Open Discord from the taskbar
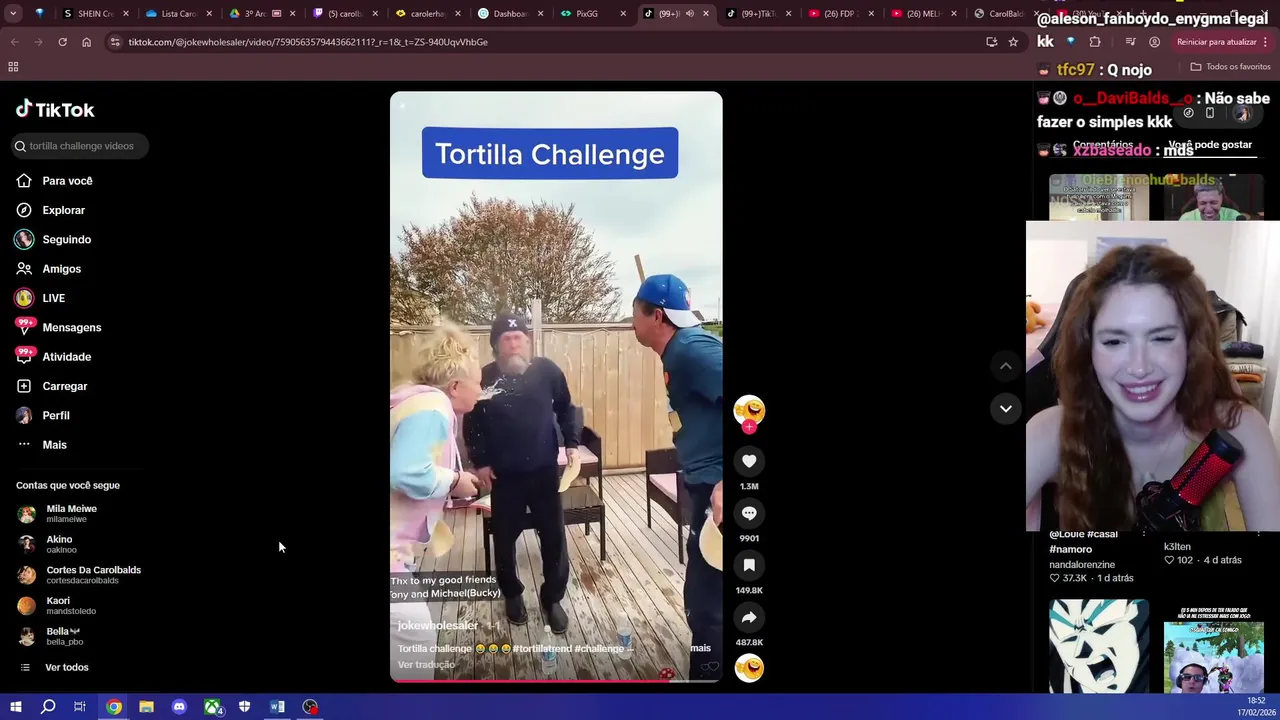Viewport: 1280px width, 720px height. pos(179,707)
